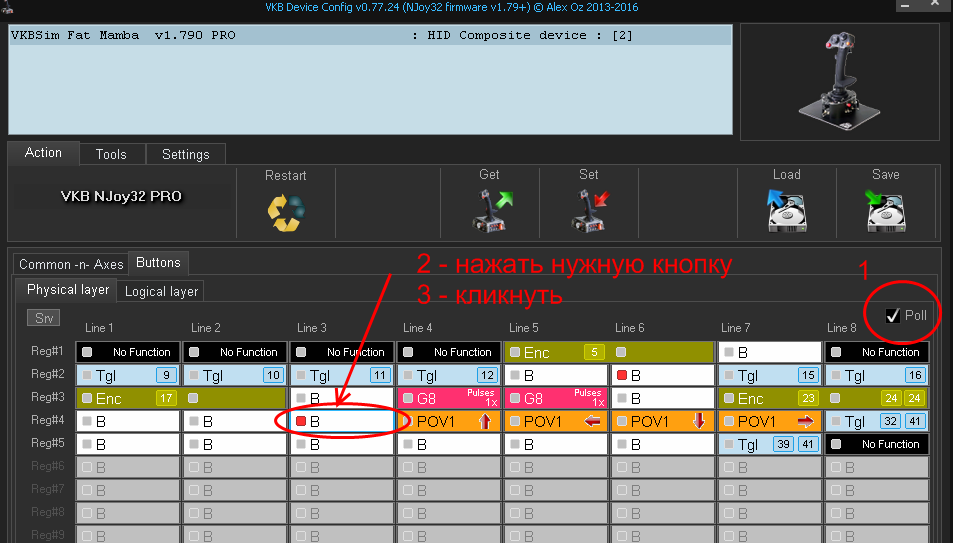953x543 pixels.
Task: Select the VKBSim Fat Mamba device row
Action: tap(370, 35)
